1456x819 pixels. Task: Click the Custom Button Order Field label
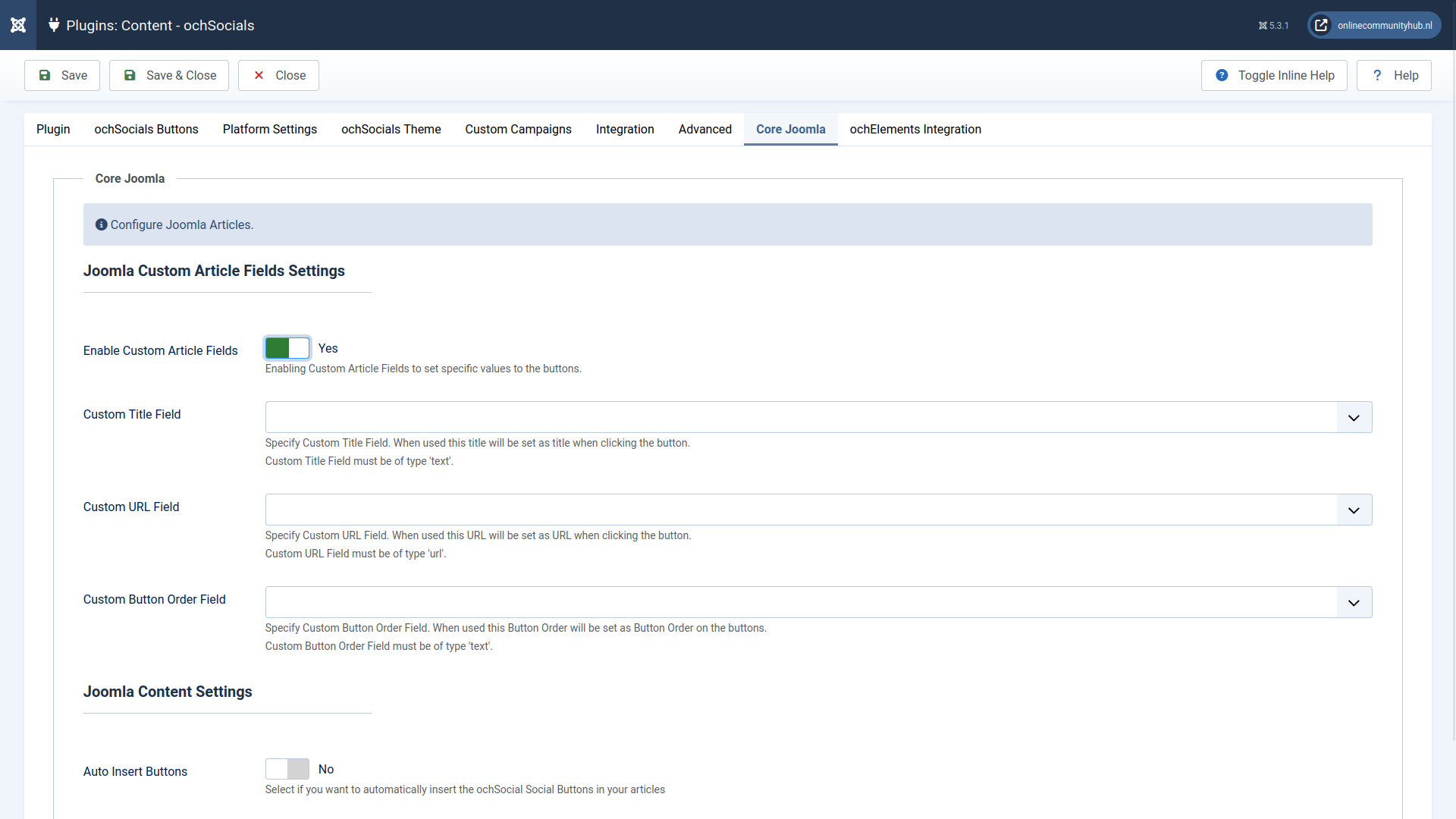[155, 599]
